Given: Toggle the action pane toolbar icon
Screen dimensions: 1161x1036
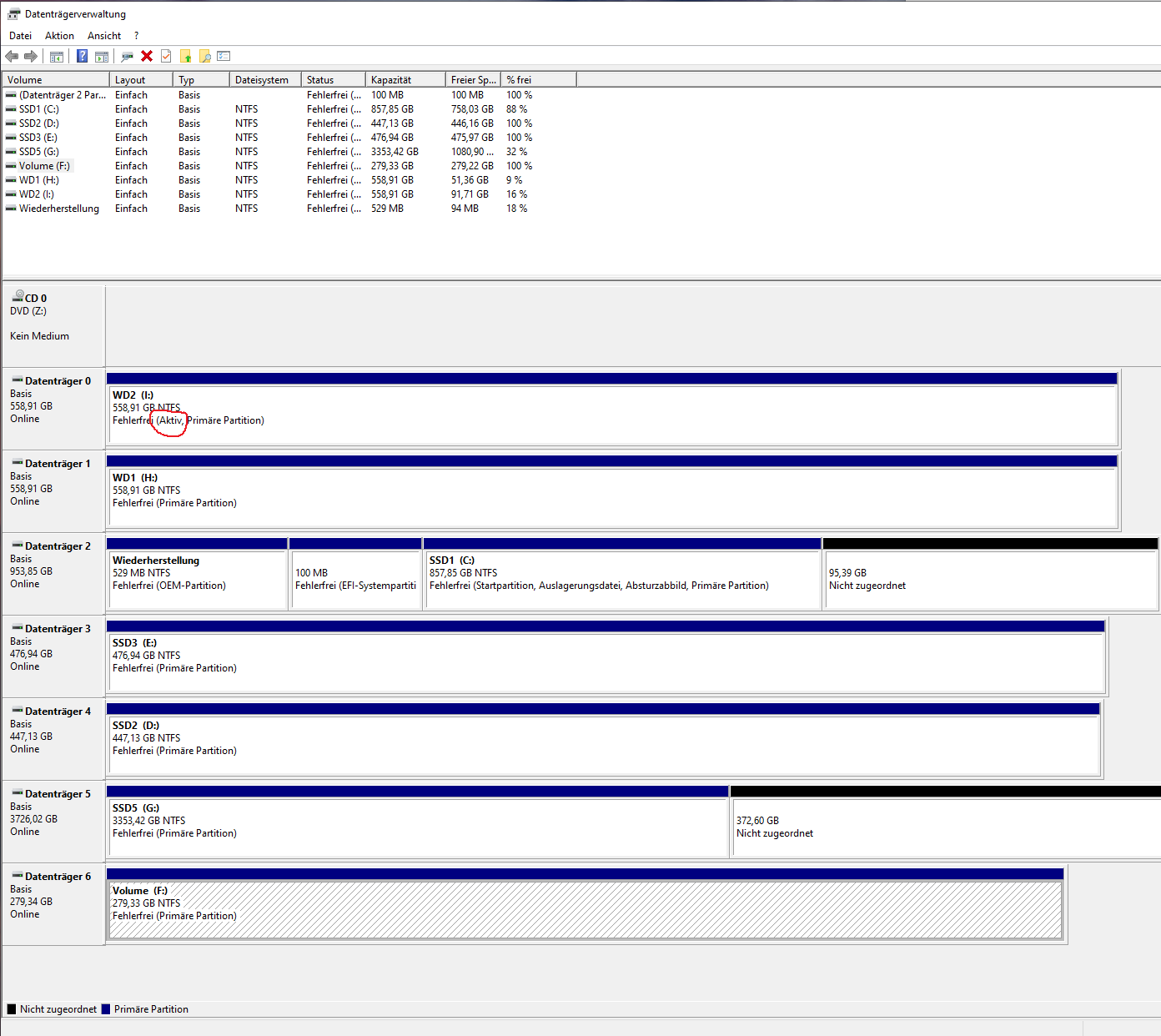Looking at the screenshot, I should coord(102,56).
